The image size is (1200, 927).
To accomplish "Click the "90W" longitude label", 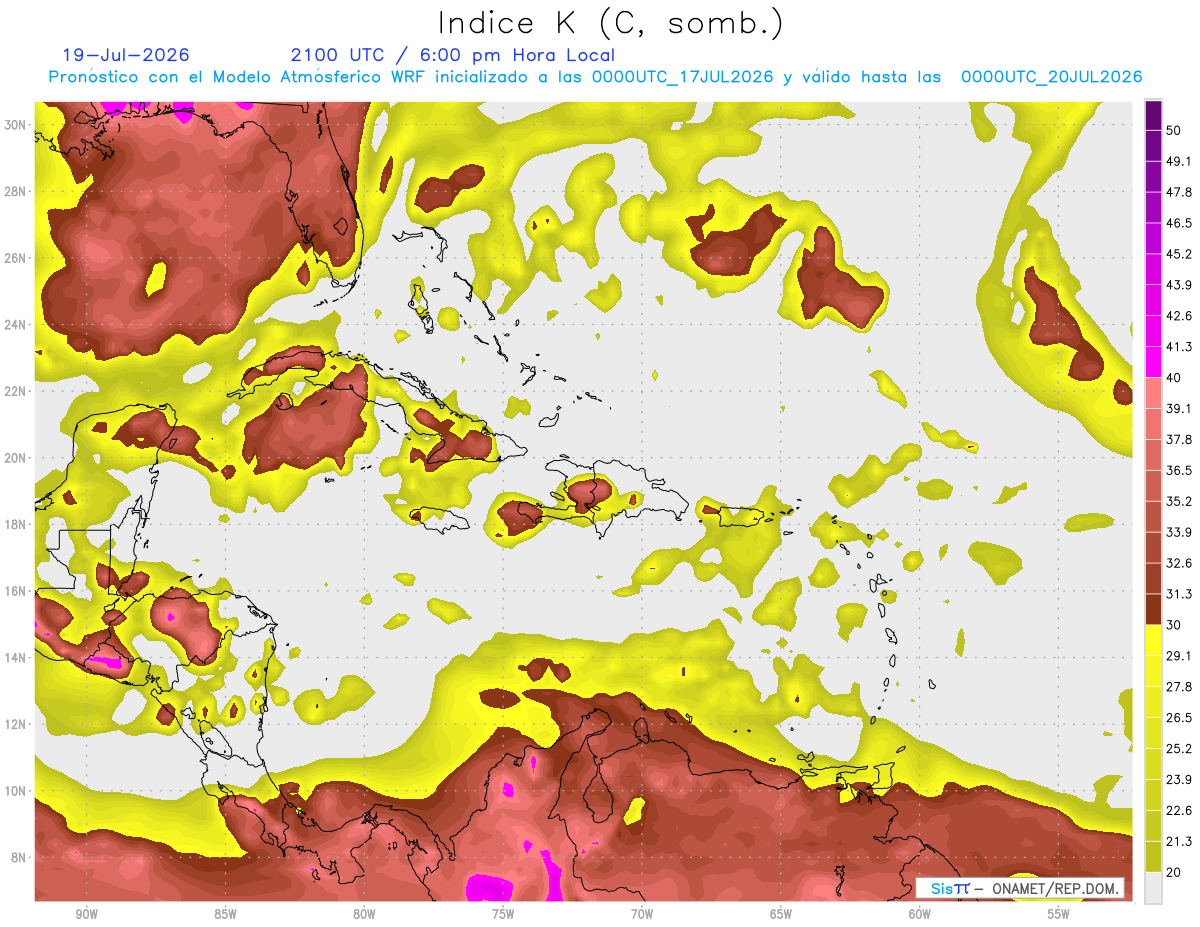I will 87,915.
